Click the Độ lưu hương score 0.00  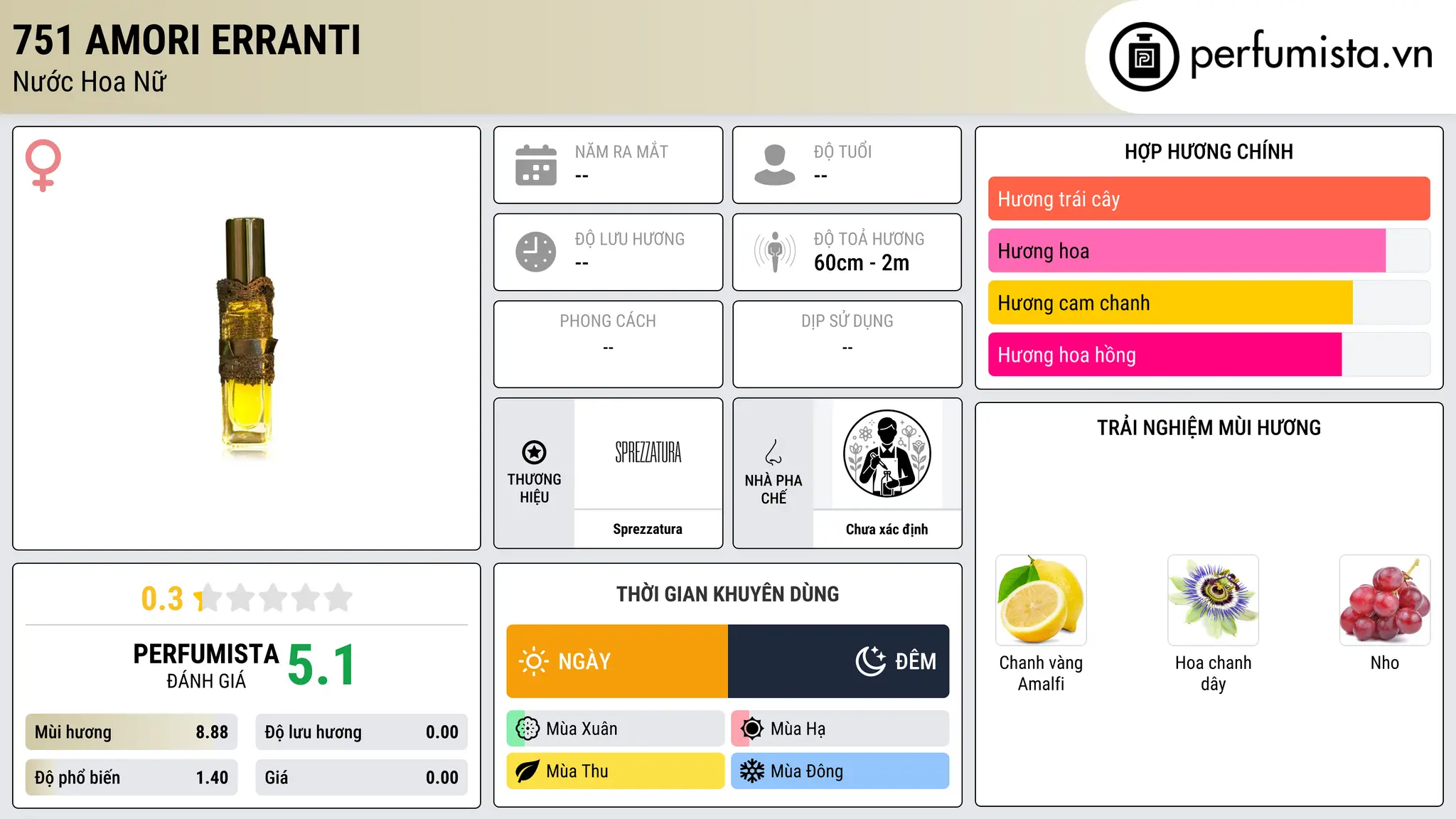coord(362,732)
